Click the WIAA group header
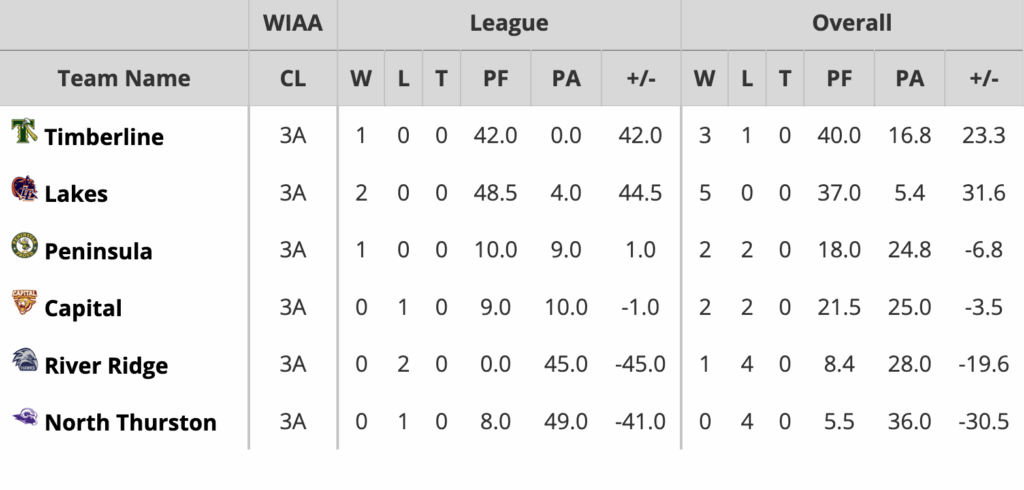 pos(293,23)
